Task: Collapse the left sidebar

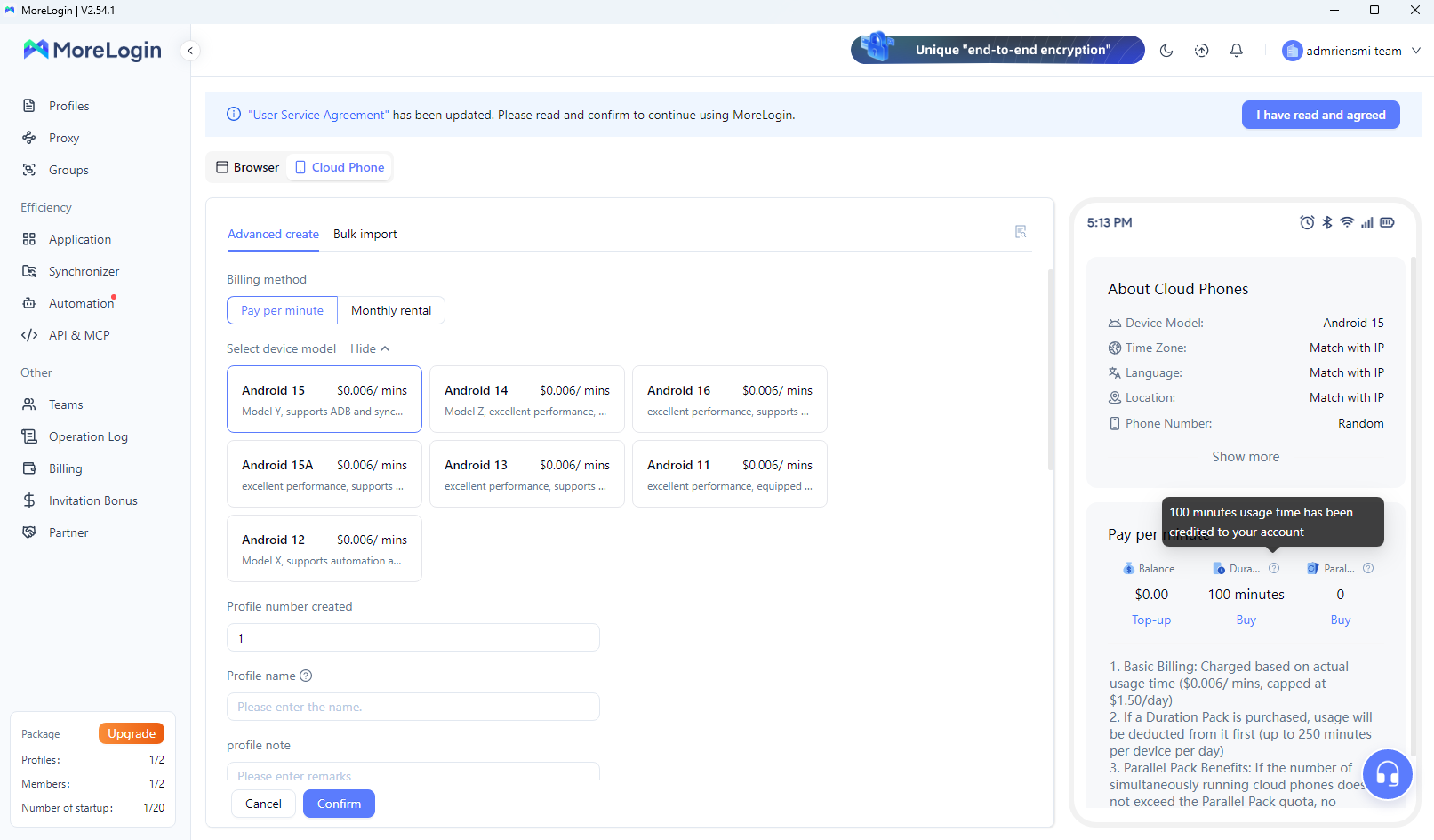Action: point(189,51)
